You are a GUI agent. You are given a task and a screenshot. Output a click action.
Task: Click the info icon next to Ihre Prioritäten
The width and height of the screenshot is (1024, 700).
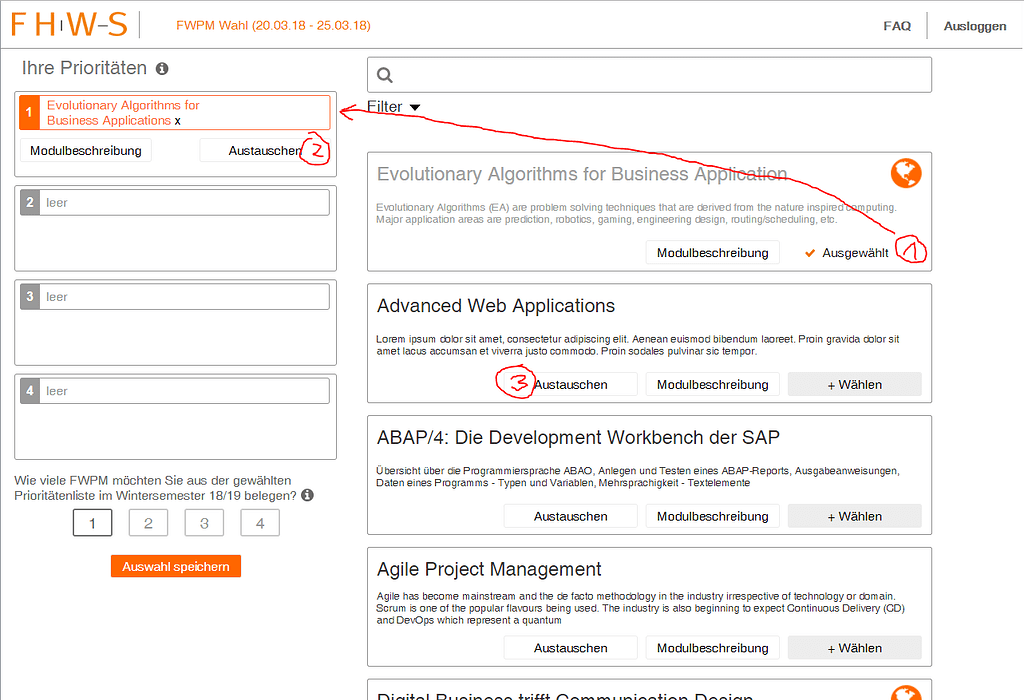[160, 68]
